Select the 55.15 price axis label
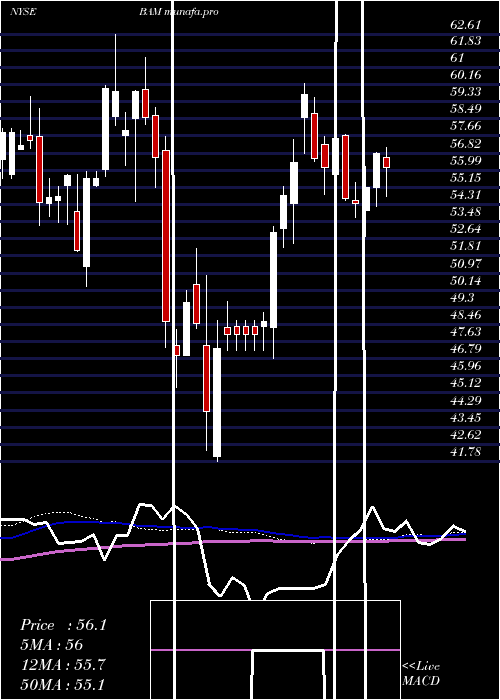The width and height of the screenshot is (500, 700). click(x=466, y=178)
